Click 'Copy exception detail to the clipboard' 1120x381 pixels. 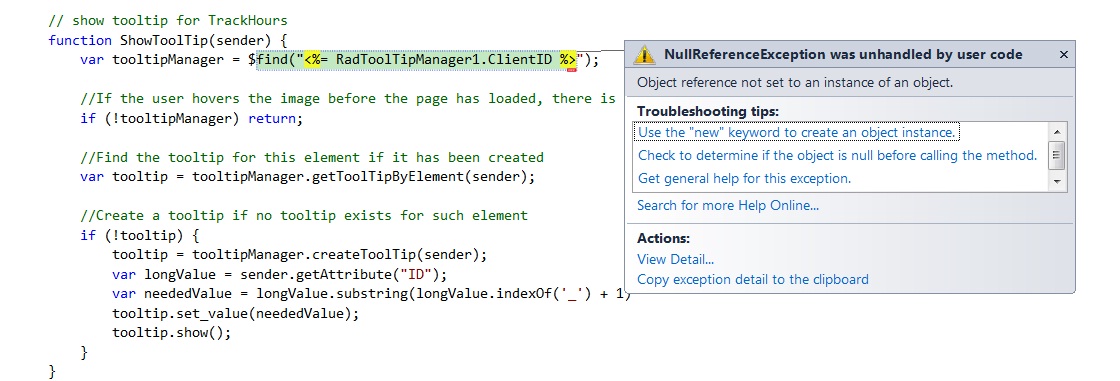[753, 279]
